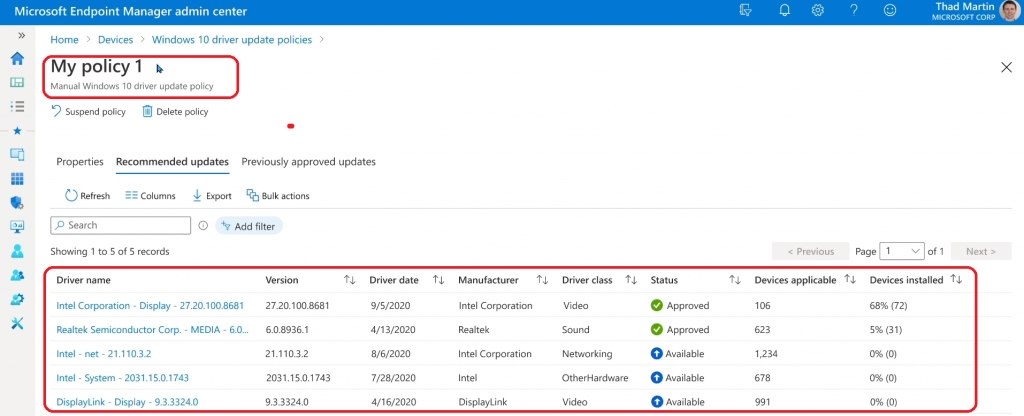Open Intel - net - 21.110.3.2 driver
The width and height of the screenshot is (1024, 416).
tap(104, 354)
